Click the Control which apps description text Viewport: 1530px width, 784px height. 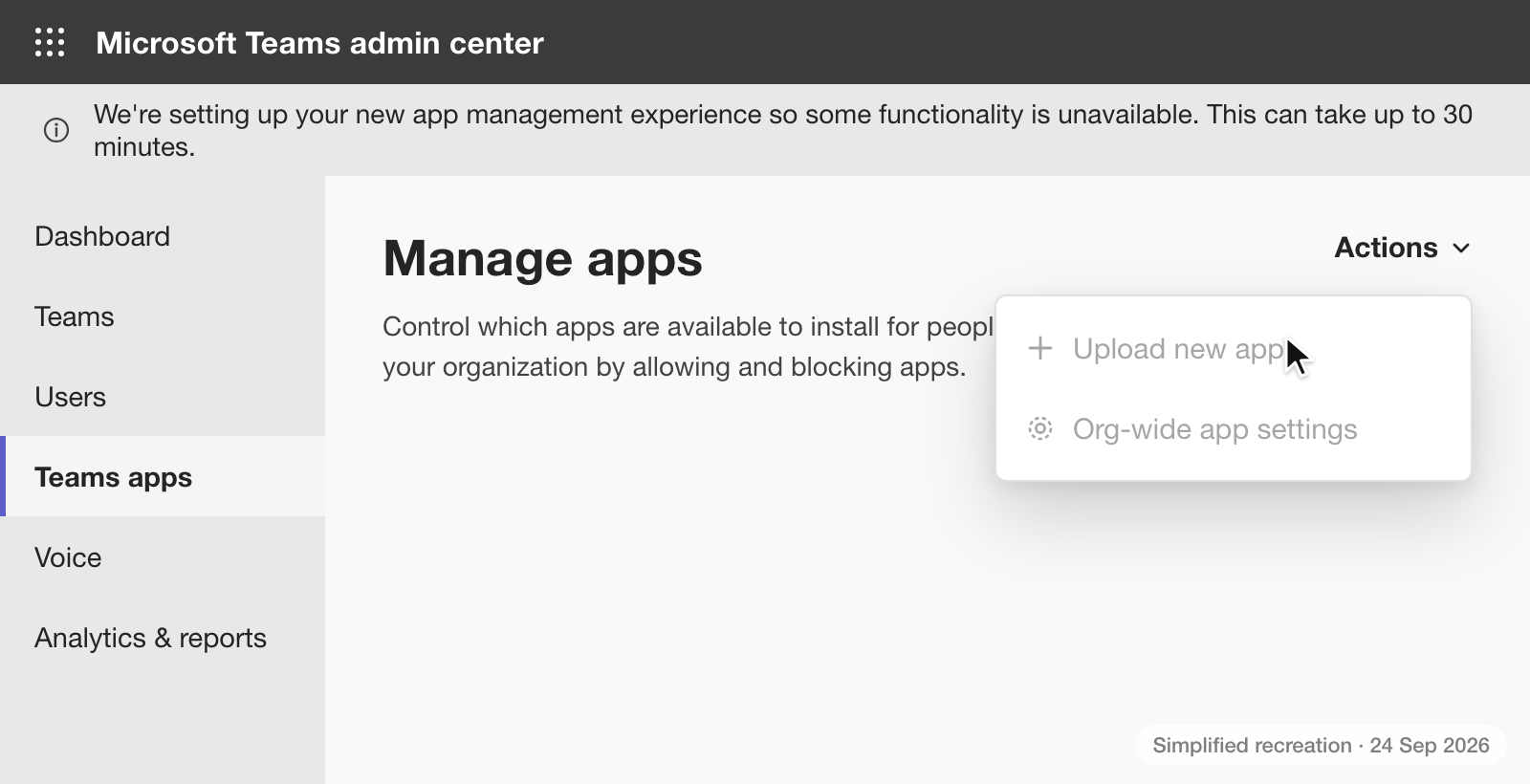coord(688,346)
